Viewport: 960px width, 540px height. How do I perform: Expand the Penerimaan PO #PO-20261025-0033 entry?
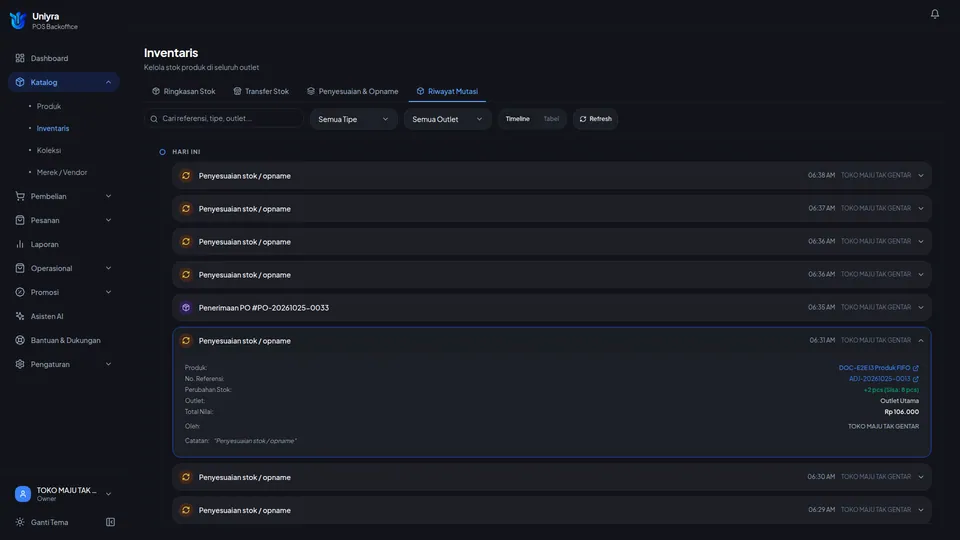click(x=552, y=307)
